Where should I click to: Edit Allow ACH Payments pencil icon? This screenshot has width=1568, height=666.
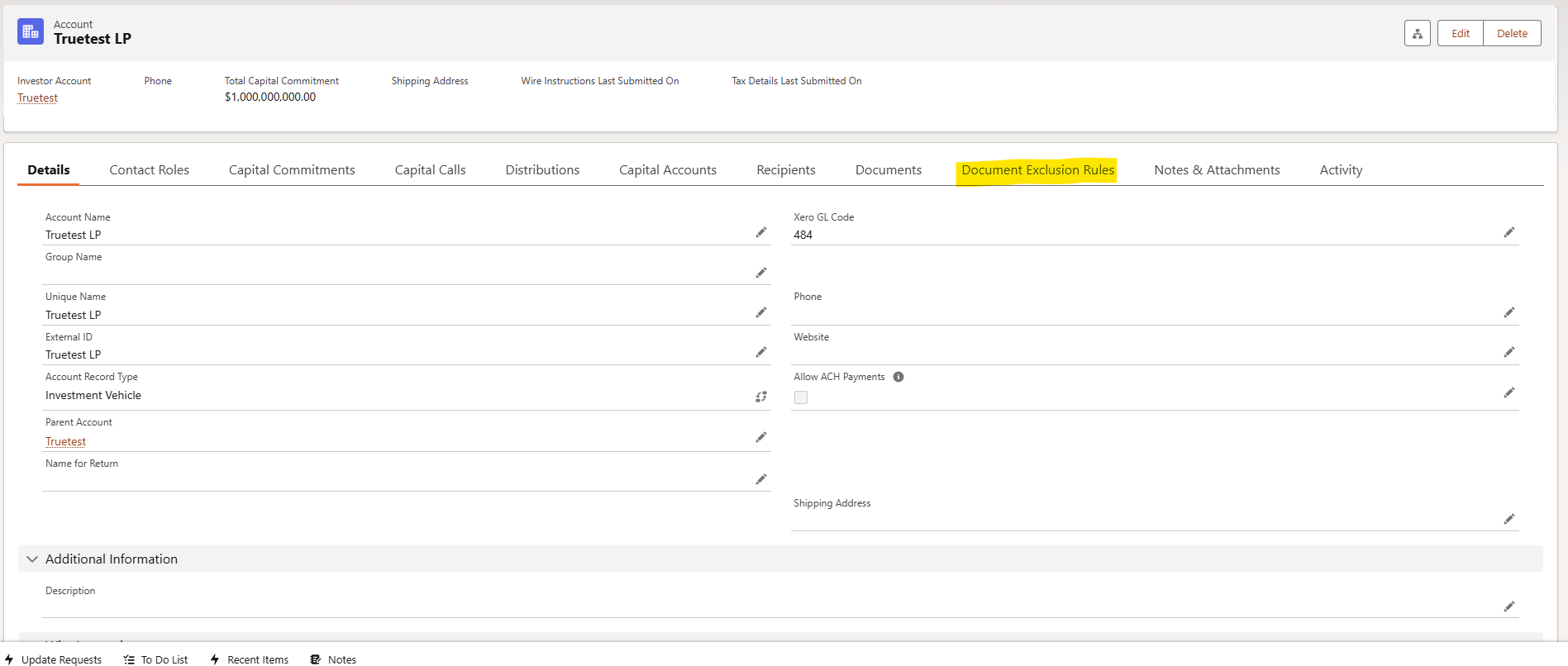pos(1509,392)
